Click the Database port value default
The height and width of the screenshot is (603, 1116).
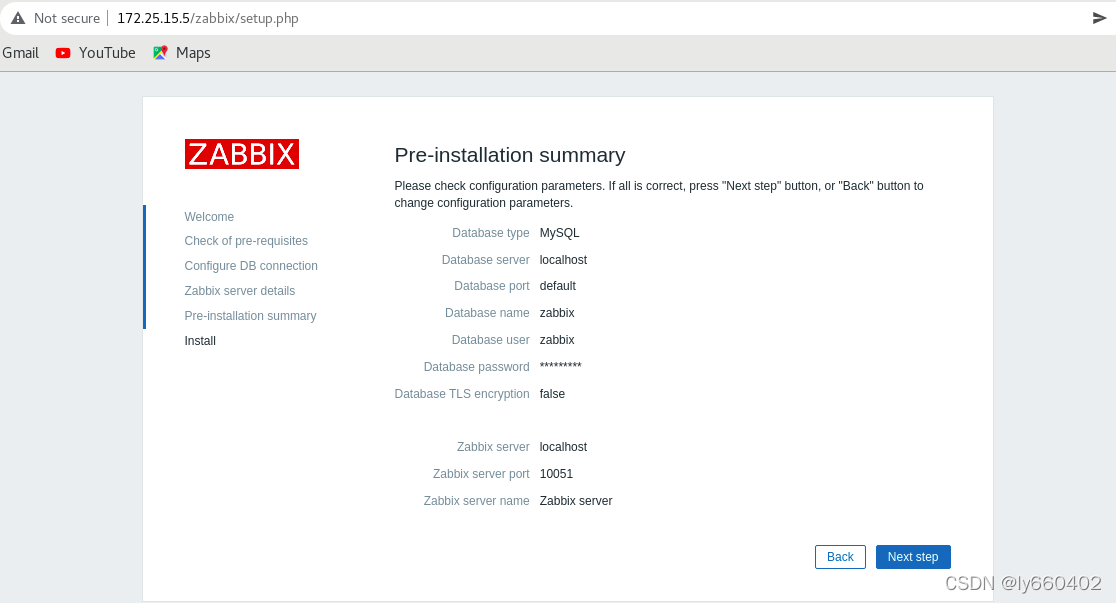pos(557,285)
